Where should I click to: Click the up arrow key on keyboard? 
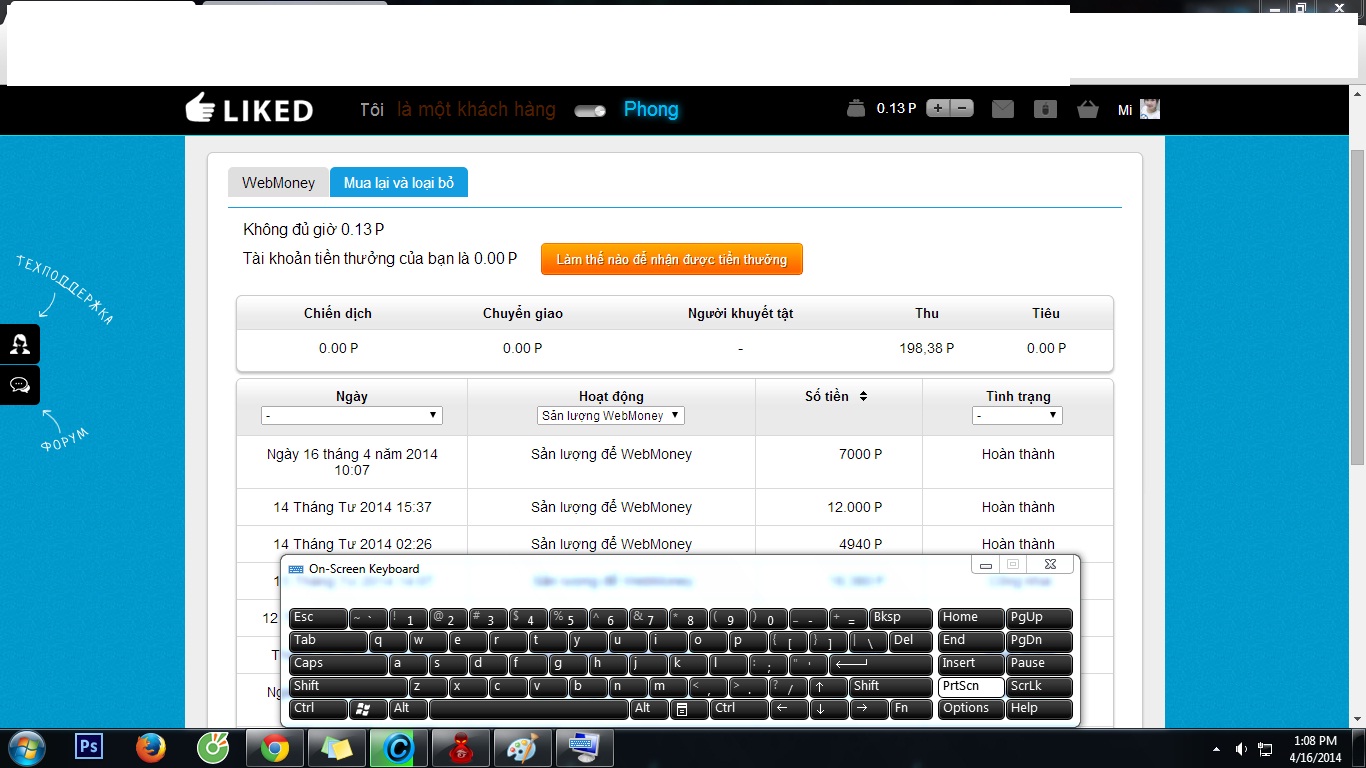[828, 688]
